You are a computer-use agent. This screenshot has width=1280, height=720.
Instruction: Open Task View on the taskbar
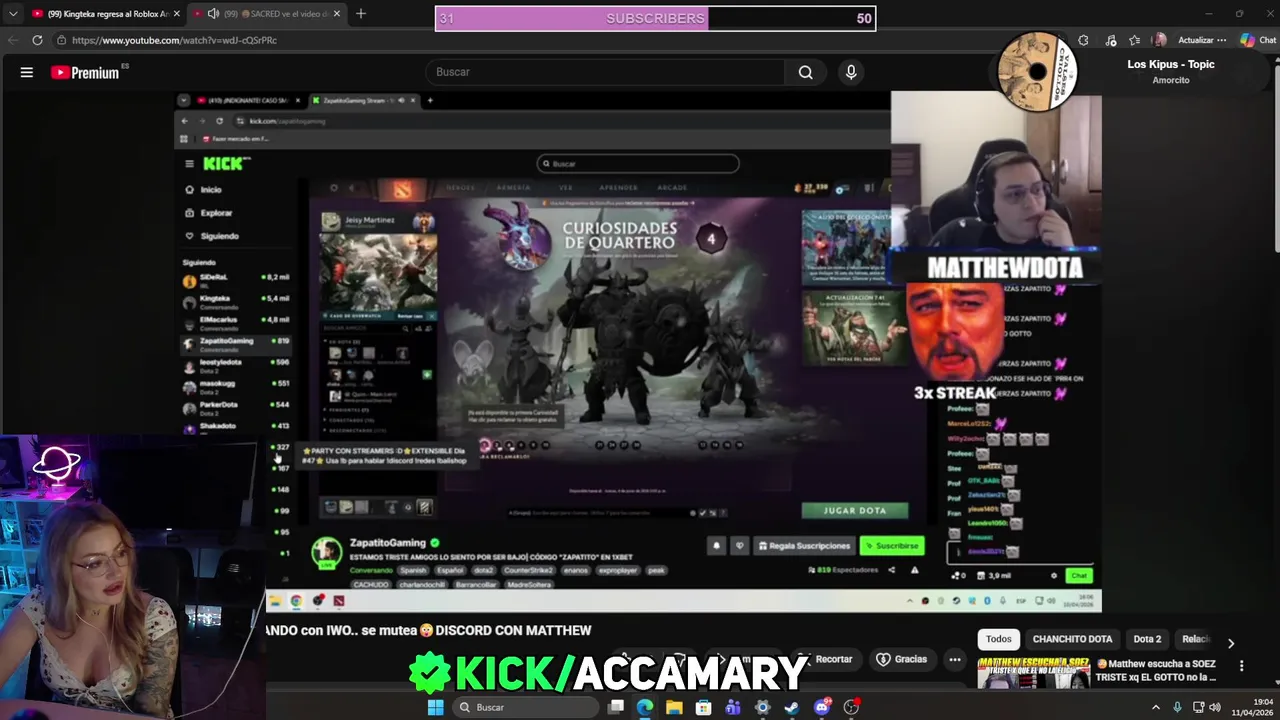pyautogui.click(x=616, y=707)
